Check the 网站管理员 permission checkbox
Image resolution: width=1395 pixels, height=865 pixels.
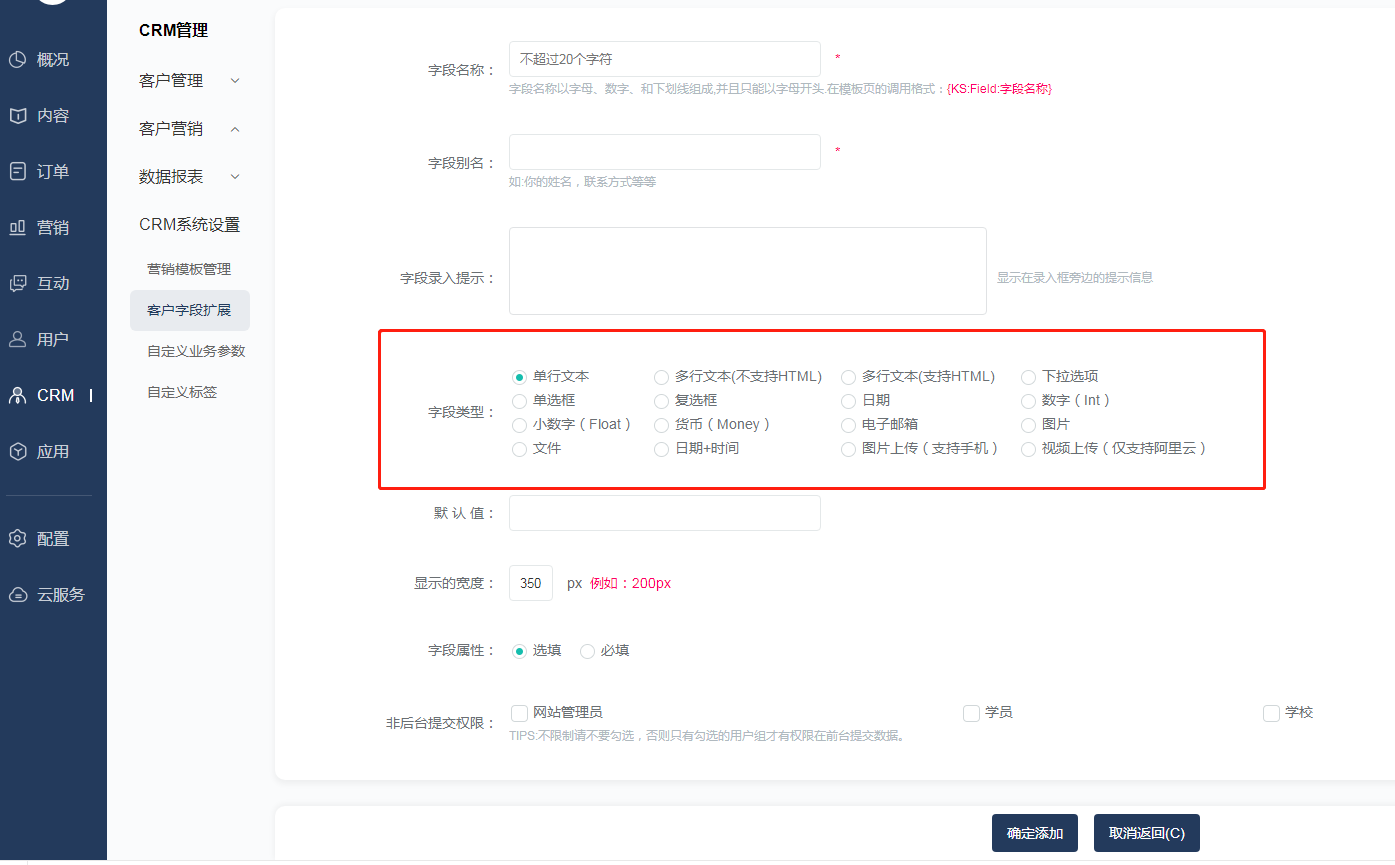click(519, 713)
